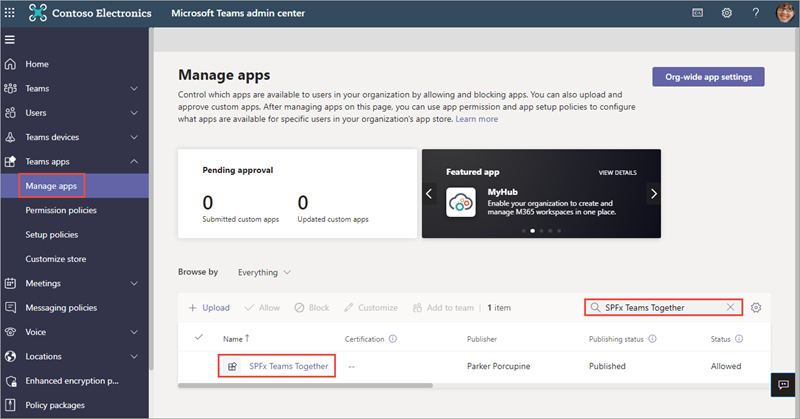Open the SPFx Teams Together app link
The width and height of the screenshot is (800, 419).
(288, 366)
